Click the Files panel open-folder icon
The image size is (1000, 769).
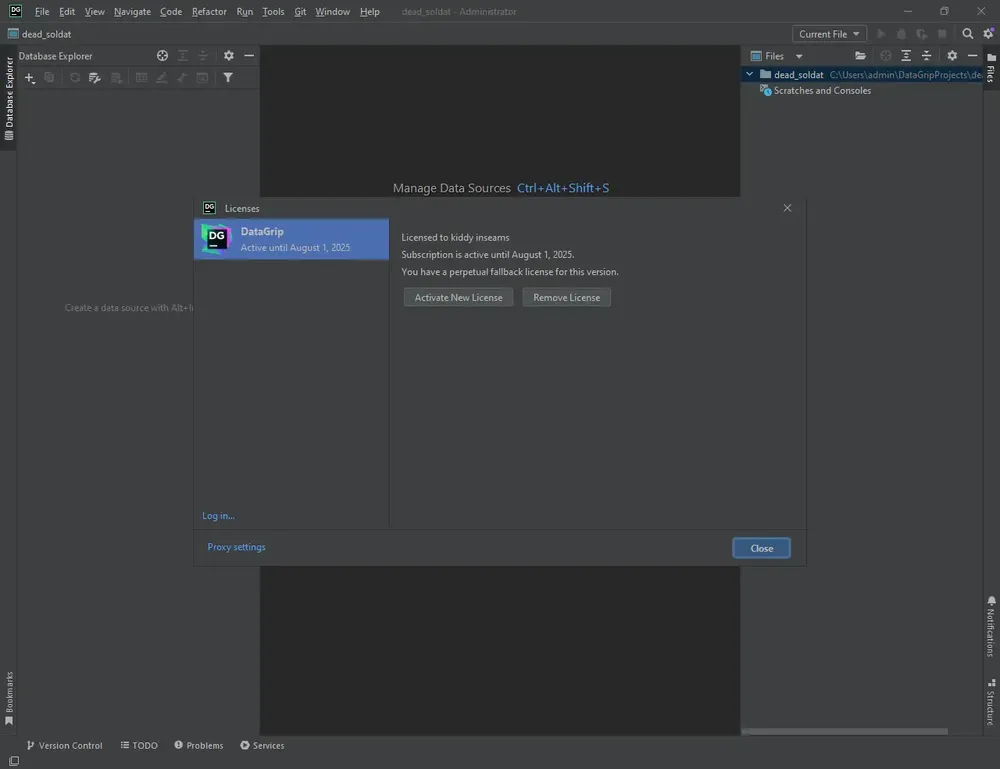pos(860,55)
